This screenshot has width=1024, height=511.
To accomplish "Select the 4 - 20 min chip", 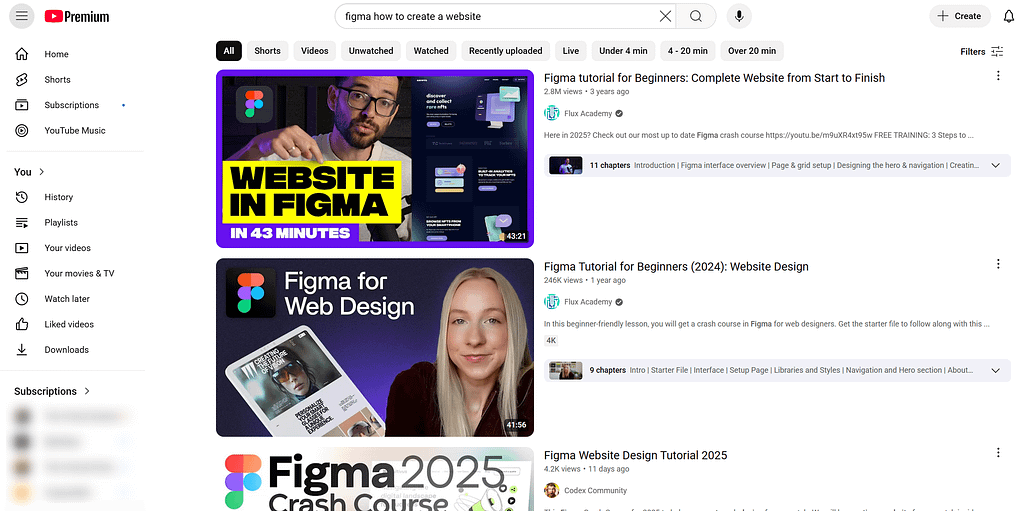I will coord(688,51).
